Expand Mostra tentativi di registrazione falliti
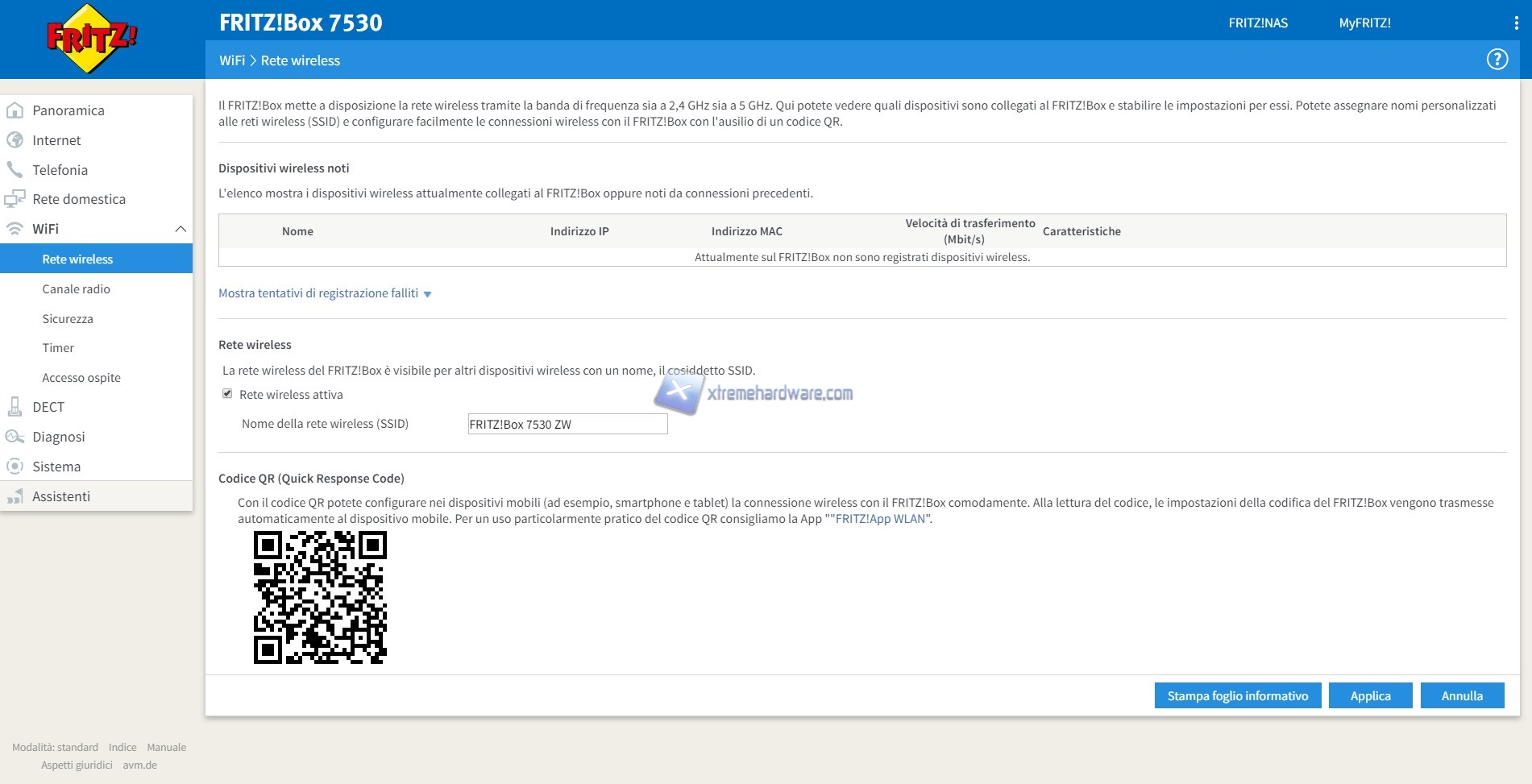The image size is (1532, 784). (x=324, y=293)
